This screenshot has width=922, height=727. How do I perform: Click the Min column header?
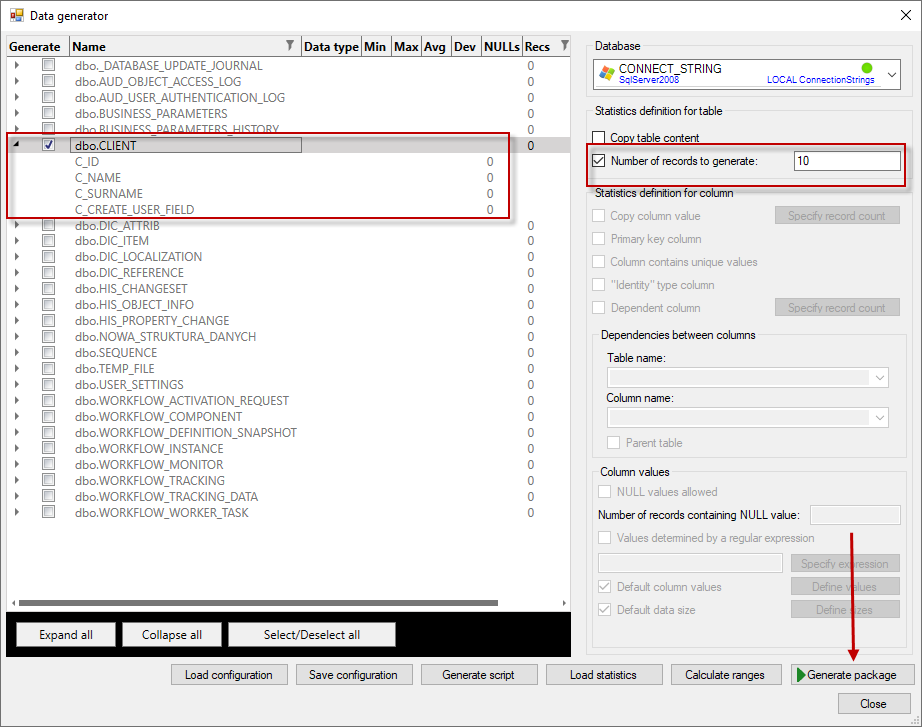point(375,46)
